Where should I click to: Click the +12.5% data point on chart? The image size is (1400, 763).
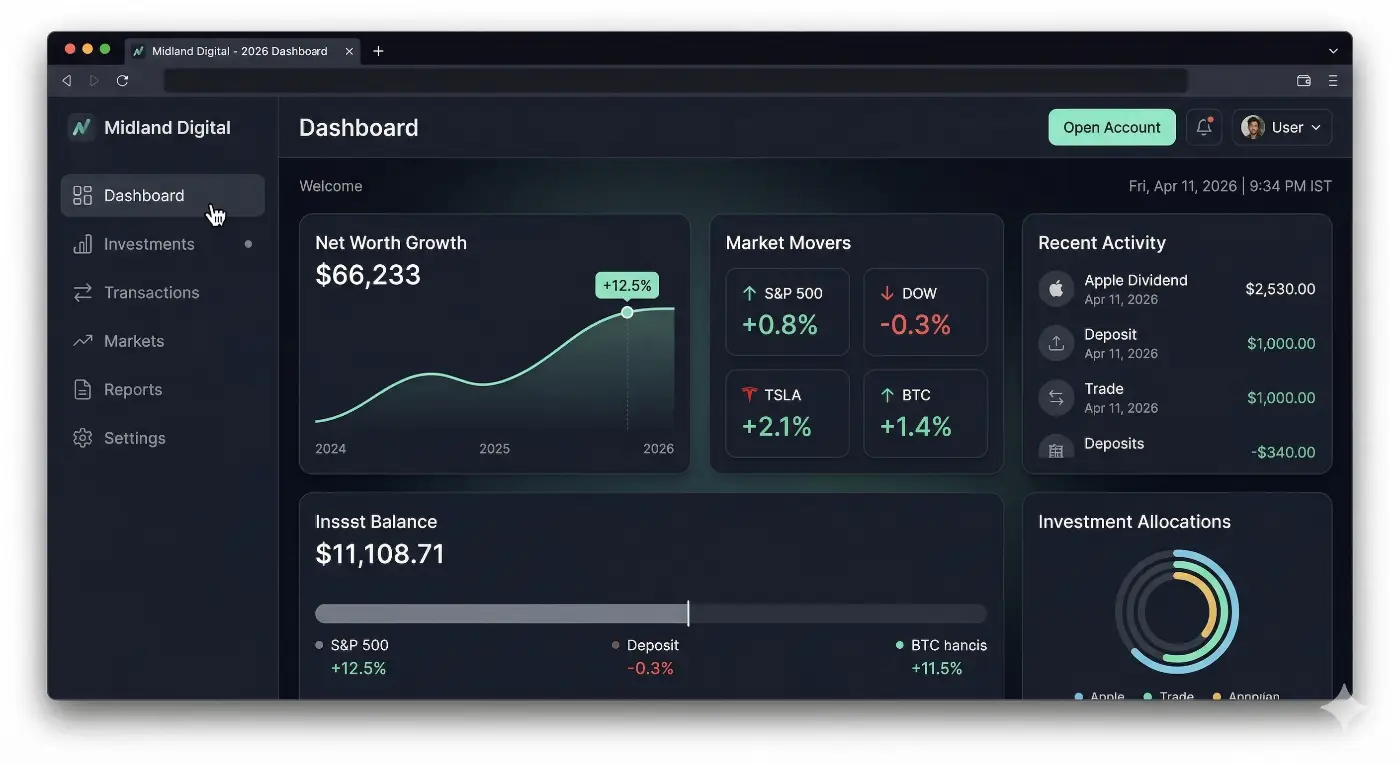(x=627, y=312)
